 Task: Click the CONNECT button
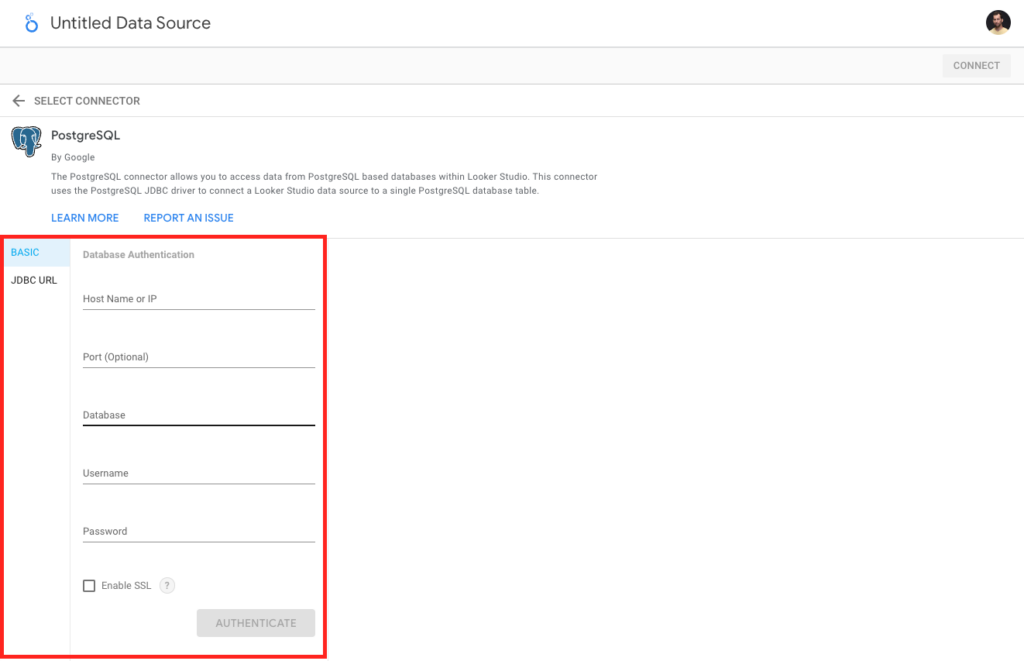pos(976,65)
